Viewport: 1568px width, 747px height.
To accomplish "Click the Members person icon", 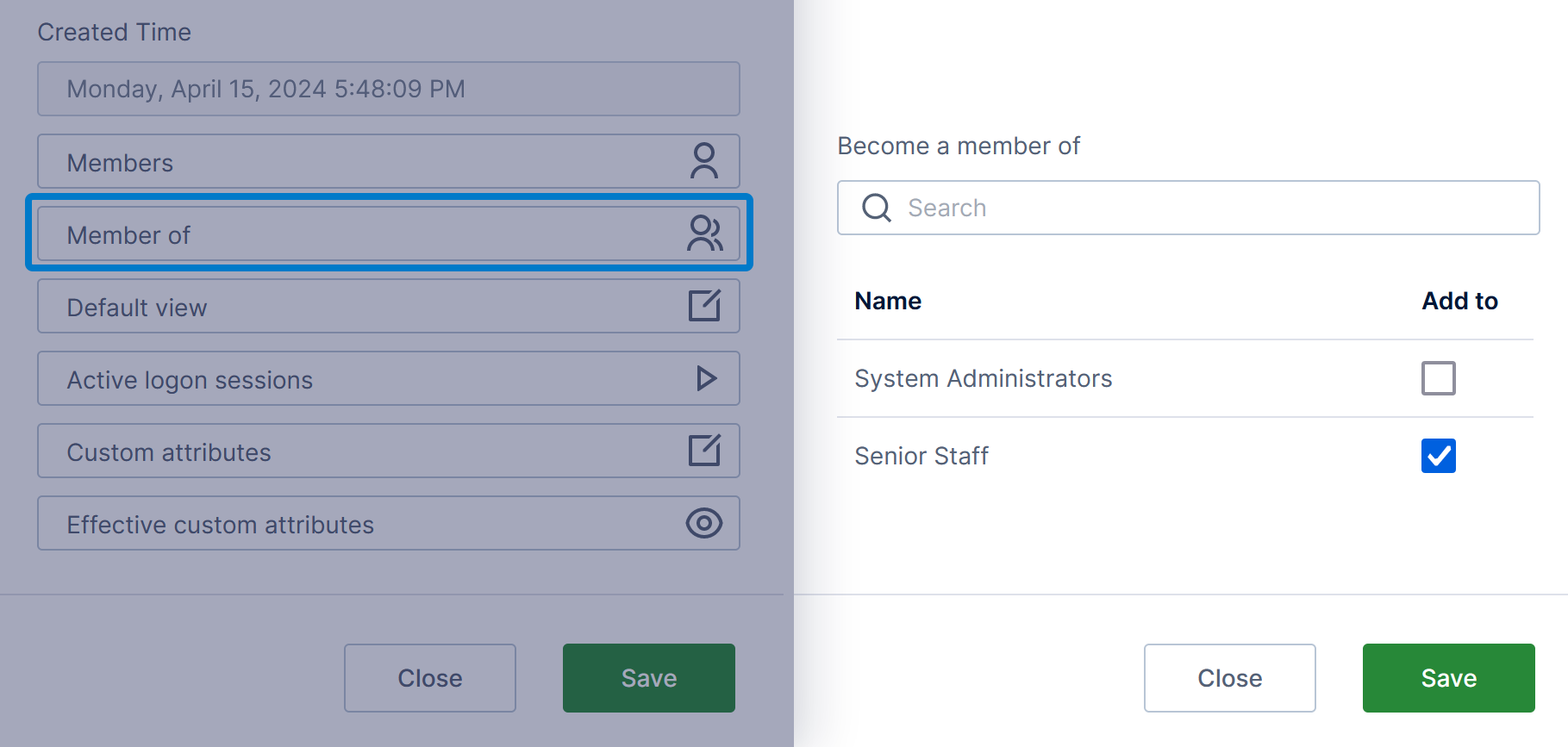I will (704, 161).
